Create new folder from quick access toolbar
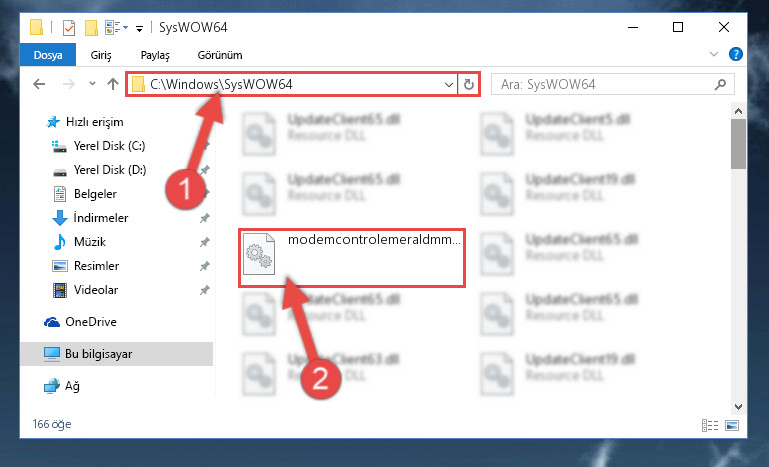 [x=91, y=28]
